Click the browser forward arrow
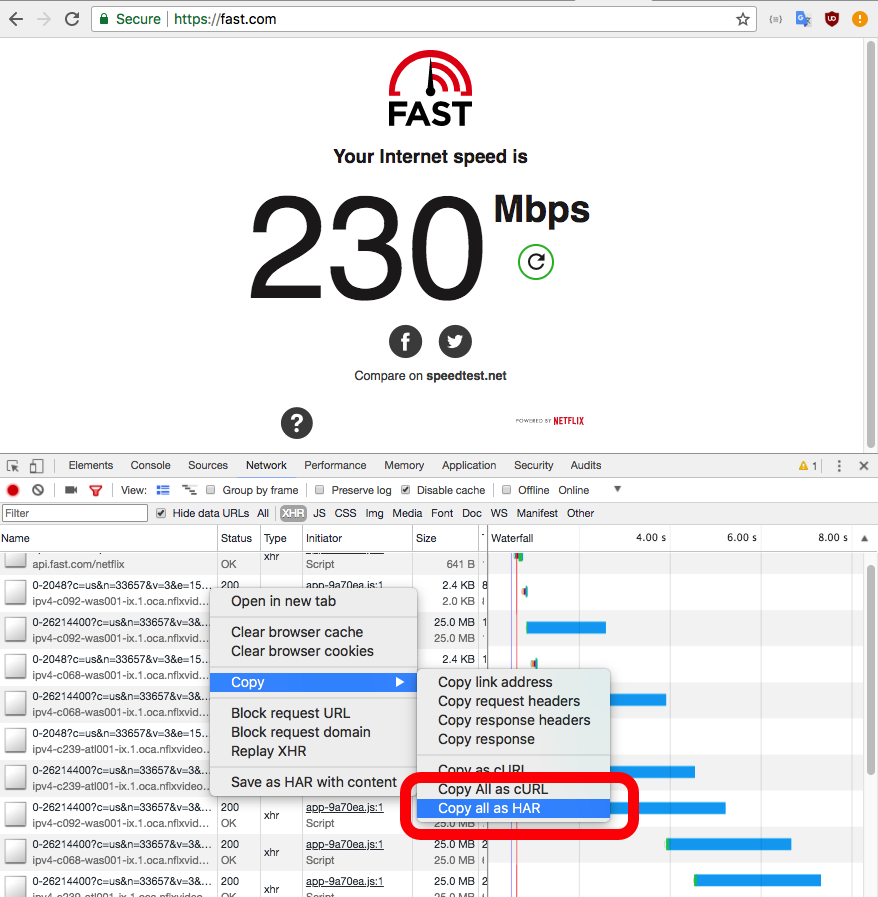This screenshot has height=897, width=878. click(x=43, y=19)
